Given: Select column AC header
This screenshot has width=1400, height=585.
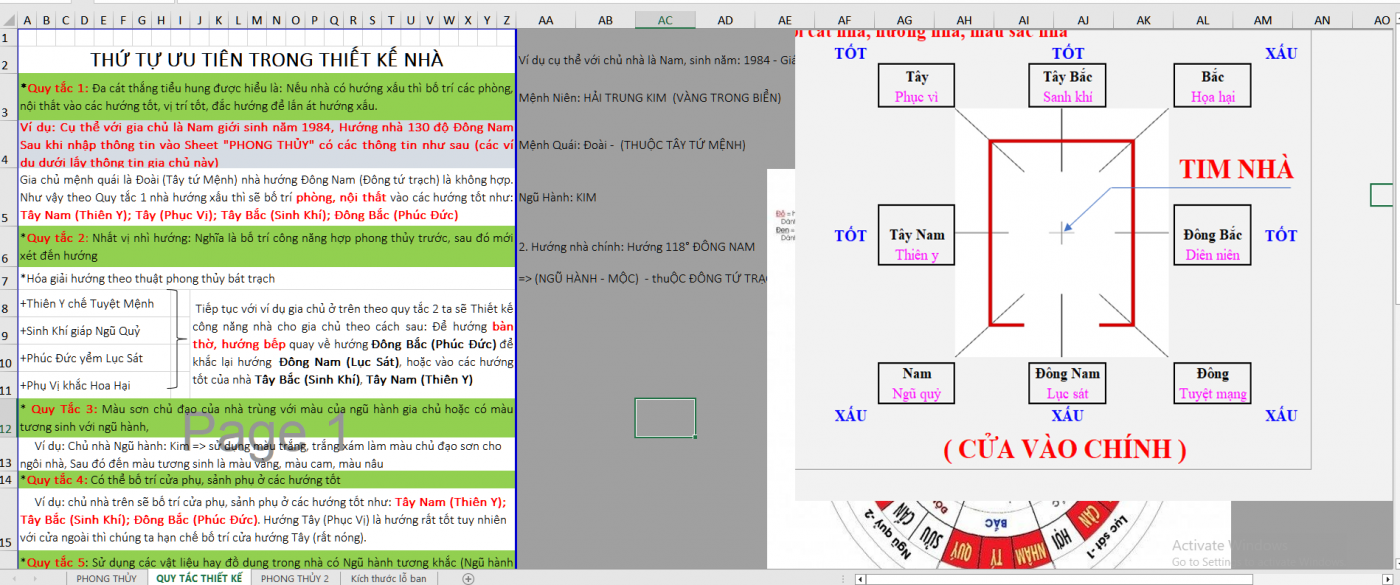Looking at the screenshot, I should tap(665, 20).
